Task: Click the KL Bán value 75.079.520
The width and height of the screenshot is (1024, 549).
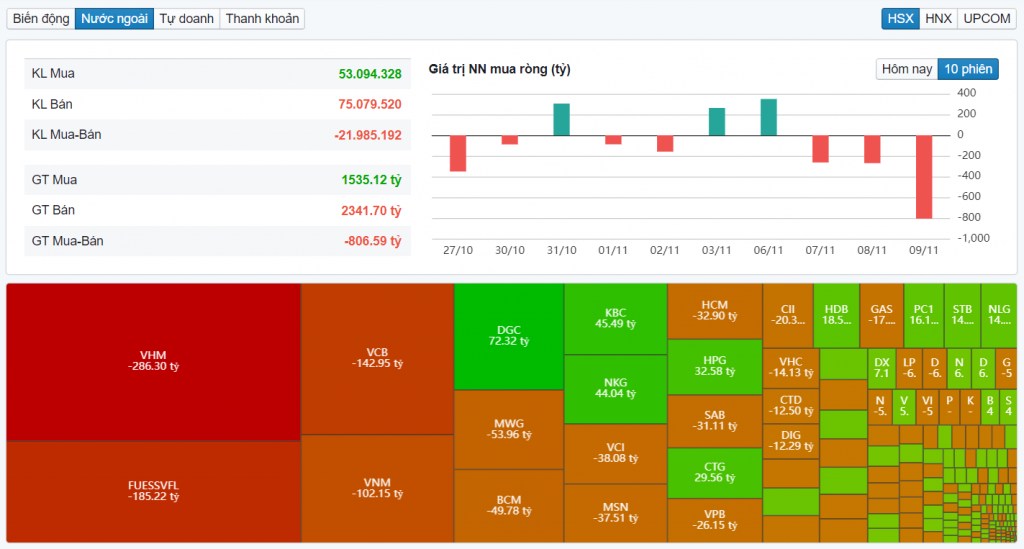Action: [x=370, y=104]
